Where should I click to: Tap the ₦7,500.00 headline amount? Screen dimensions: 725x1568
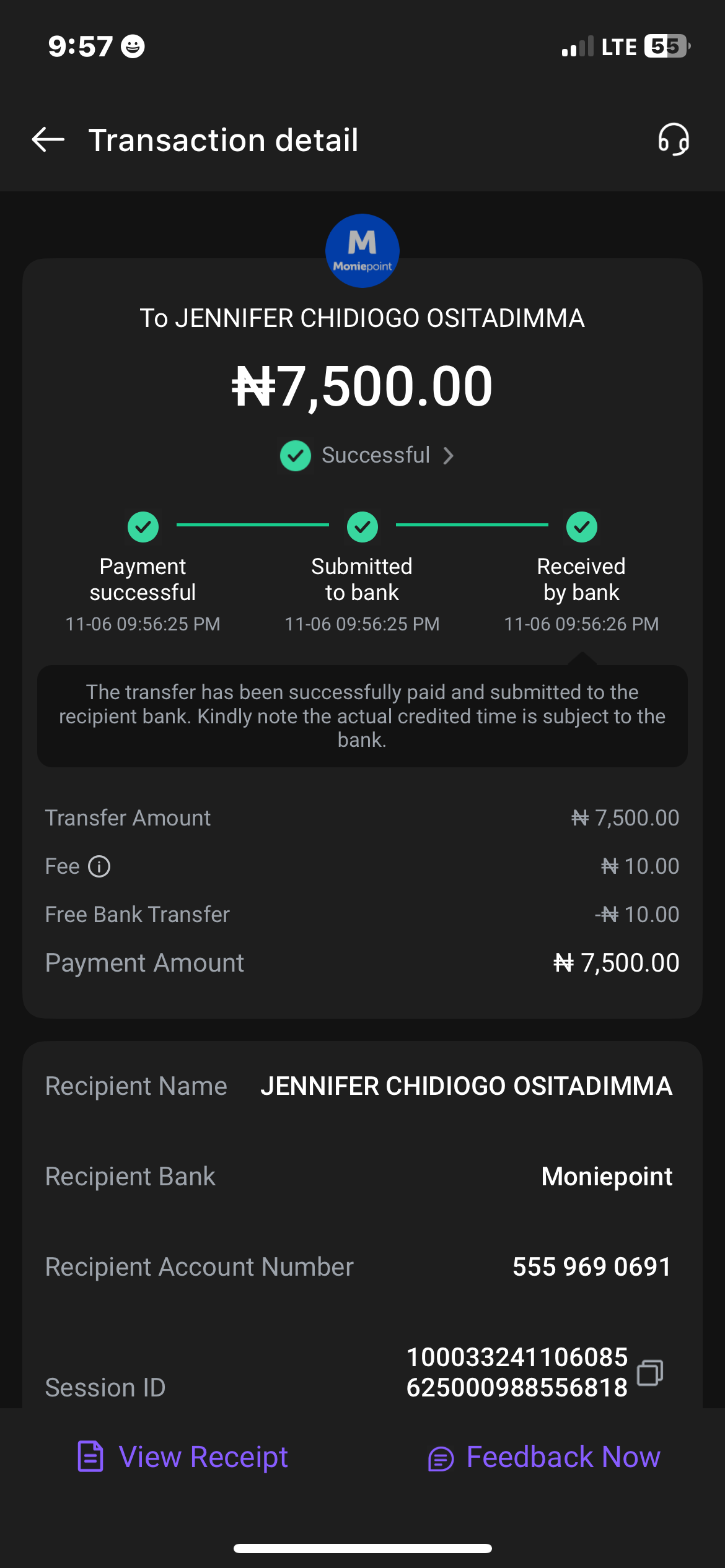pyautogui.click(x=362, y=386)
